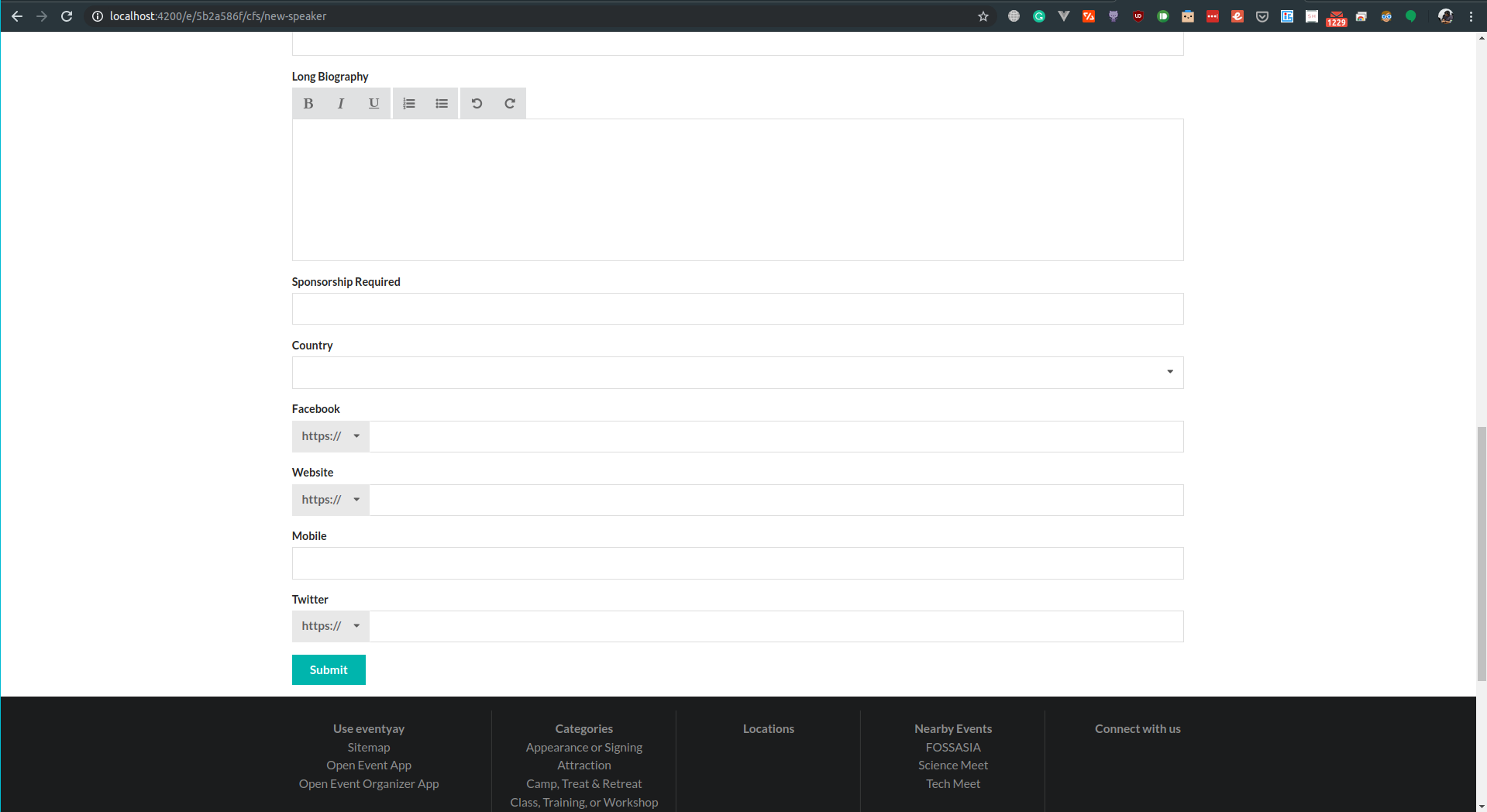
Task: Open the Open Event Organizer App link
Action: coord(369,783)
